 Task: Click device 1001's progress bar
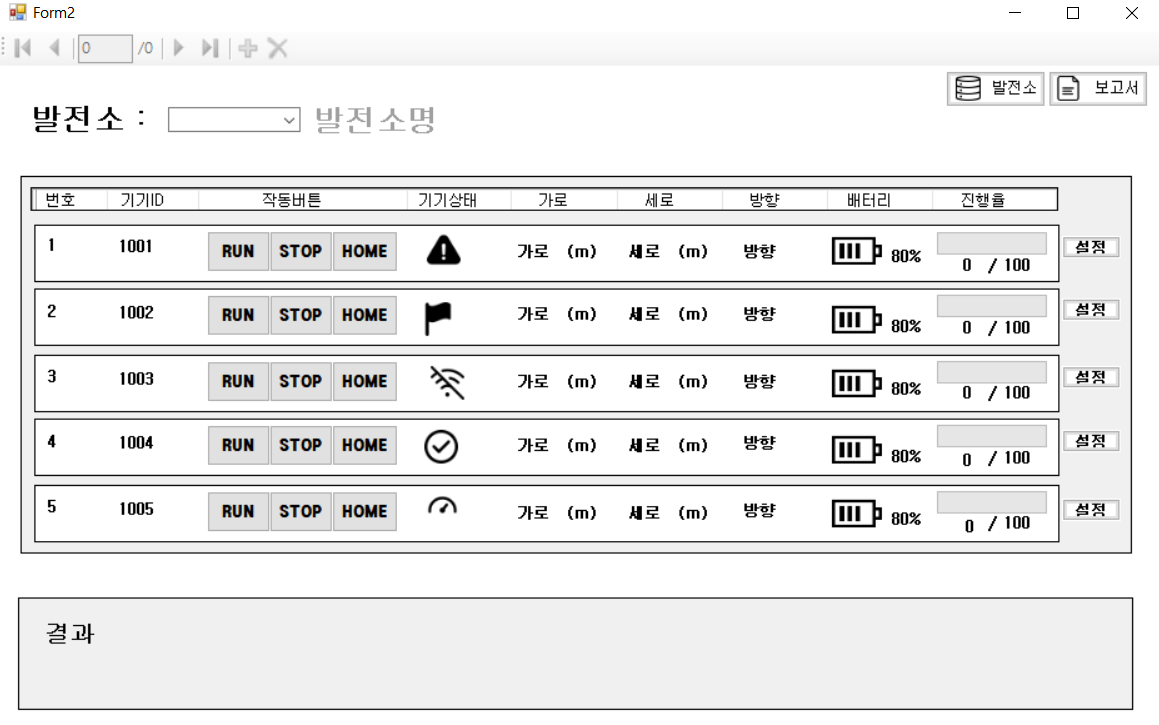[991, 241]
